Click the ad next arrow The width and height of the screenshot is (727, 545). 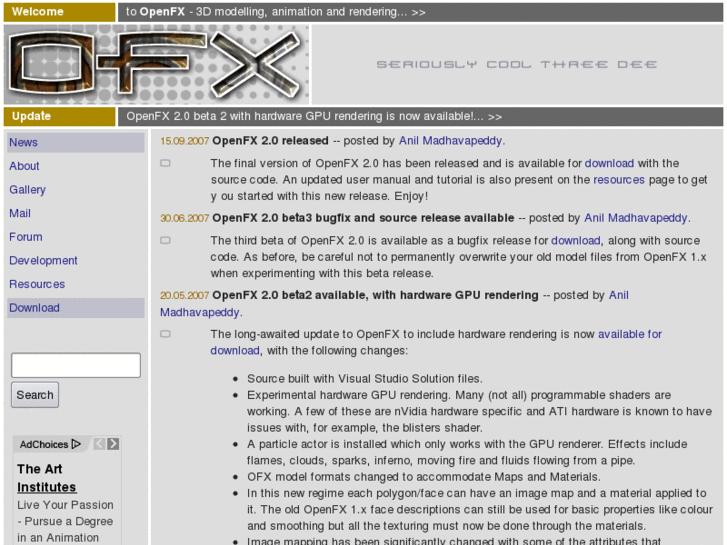click(x=113, y=444)
